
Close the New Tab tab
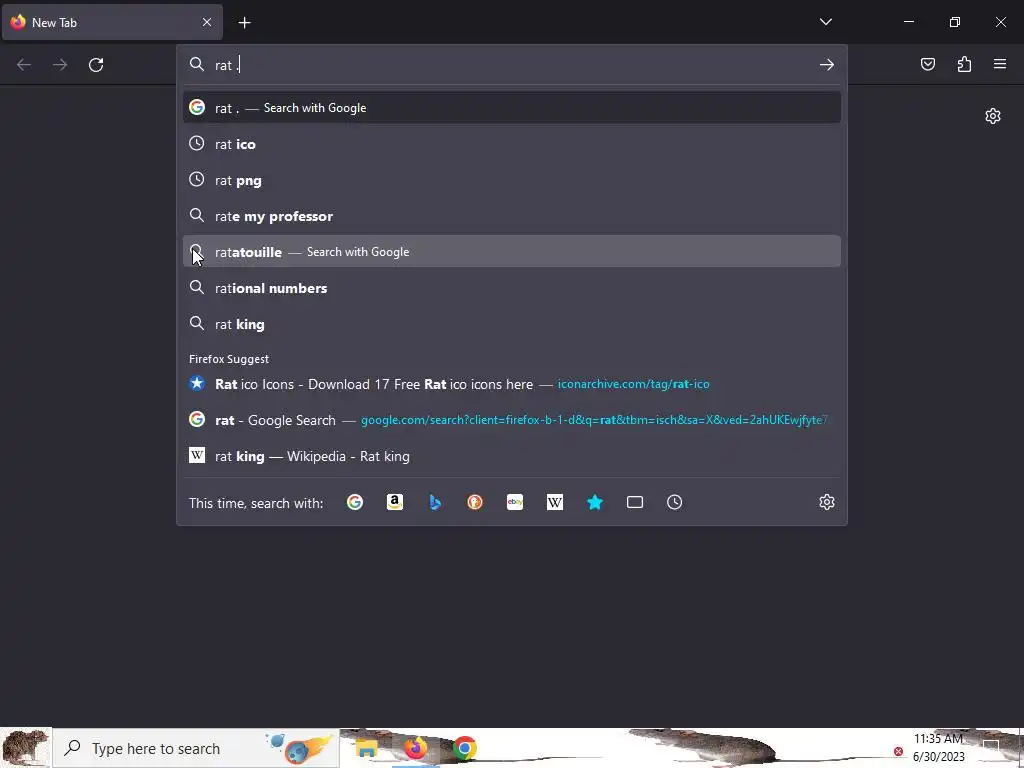(x=207, y=22)
